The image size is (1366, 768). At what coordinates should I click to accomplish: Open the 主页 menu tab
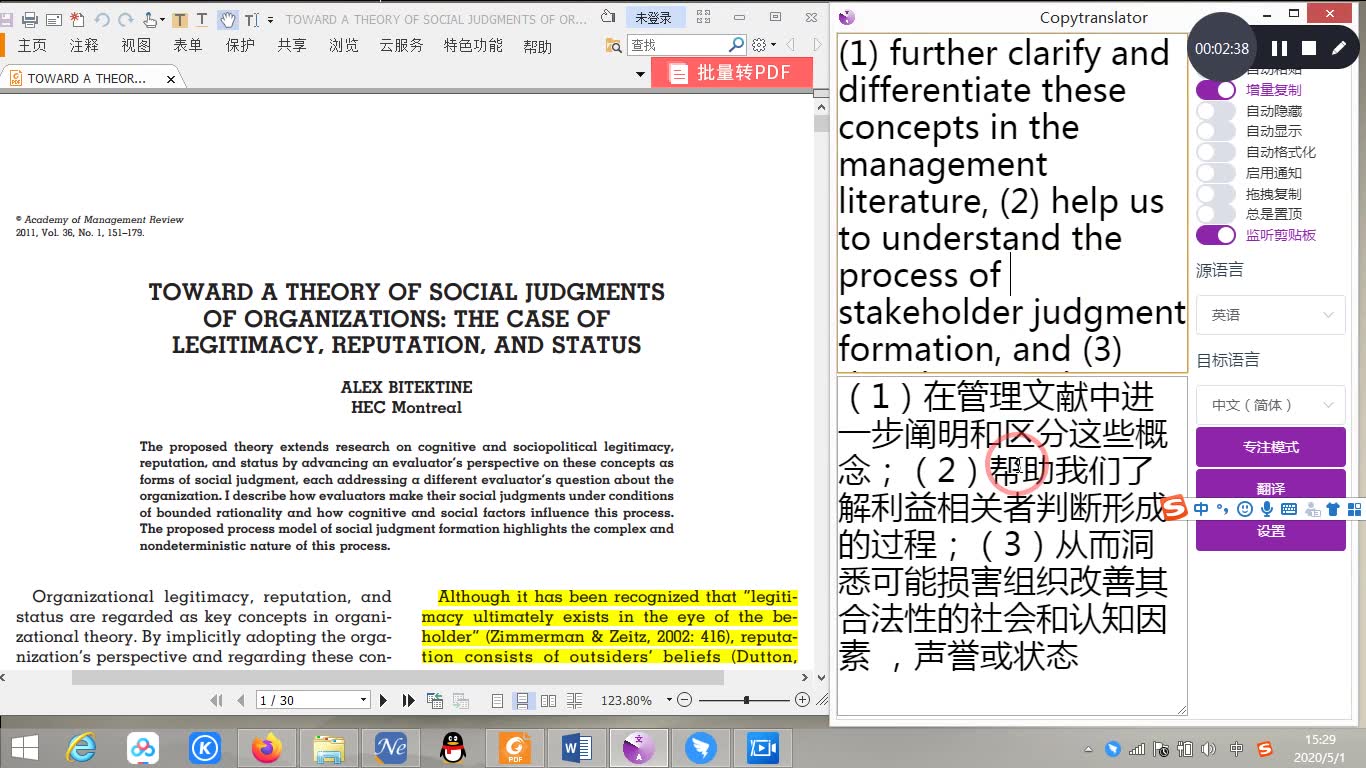pyautogui.click(x=32, y=46)
